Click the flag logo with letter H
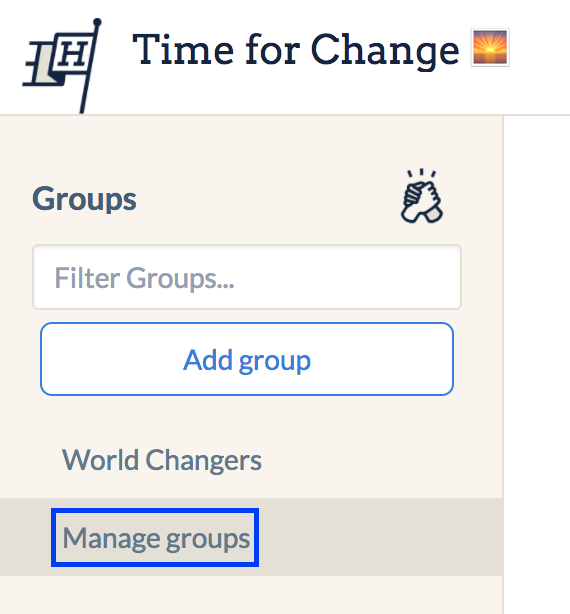Image resolution: width=570 pixels, height=614 pixels. (x=62, y=66)
